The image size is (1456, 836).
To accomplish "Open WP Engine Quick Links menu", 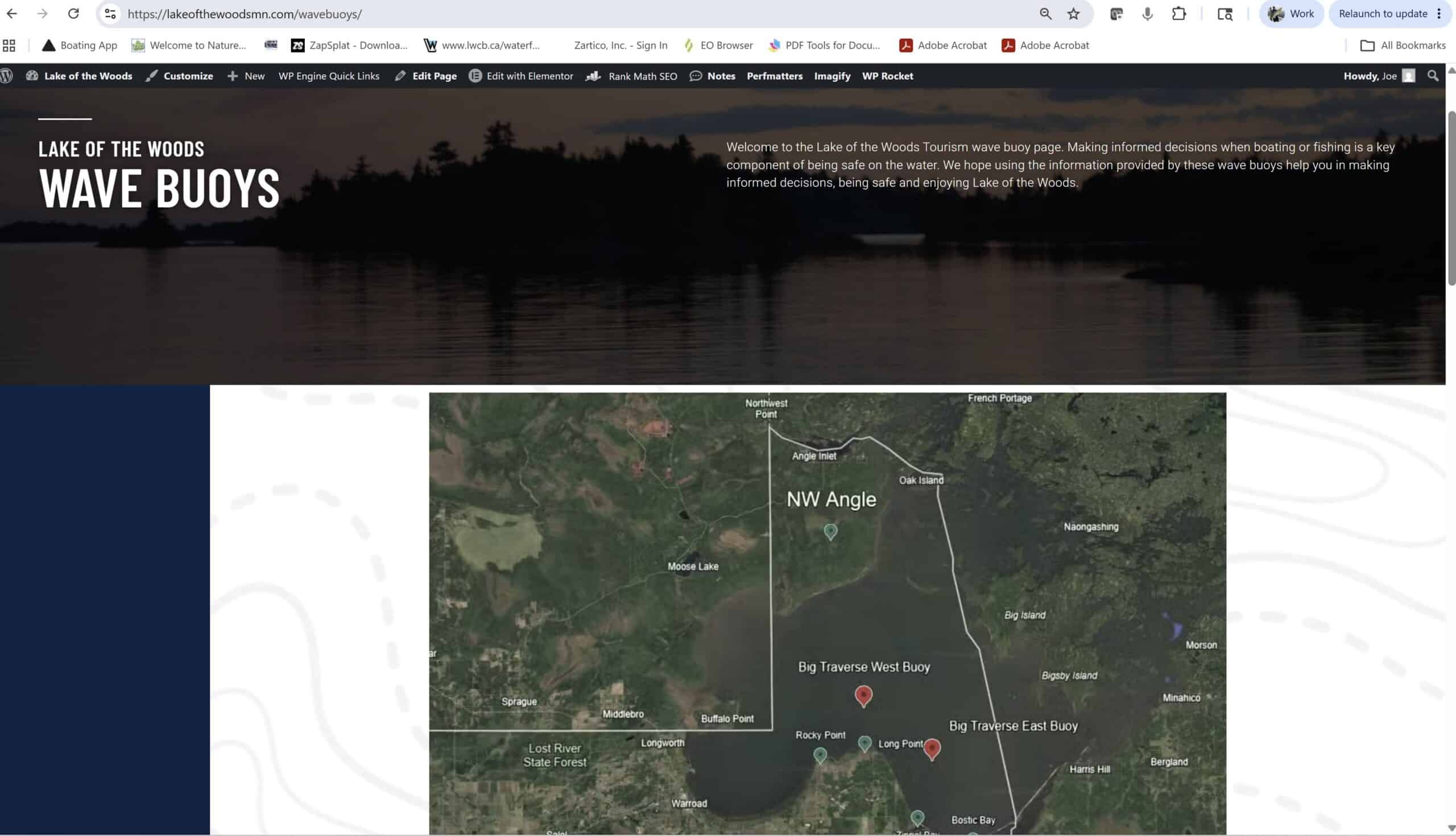I will tap(329, 76).
